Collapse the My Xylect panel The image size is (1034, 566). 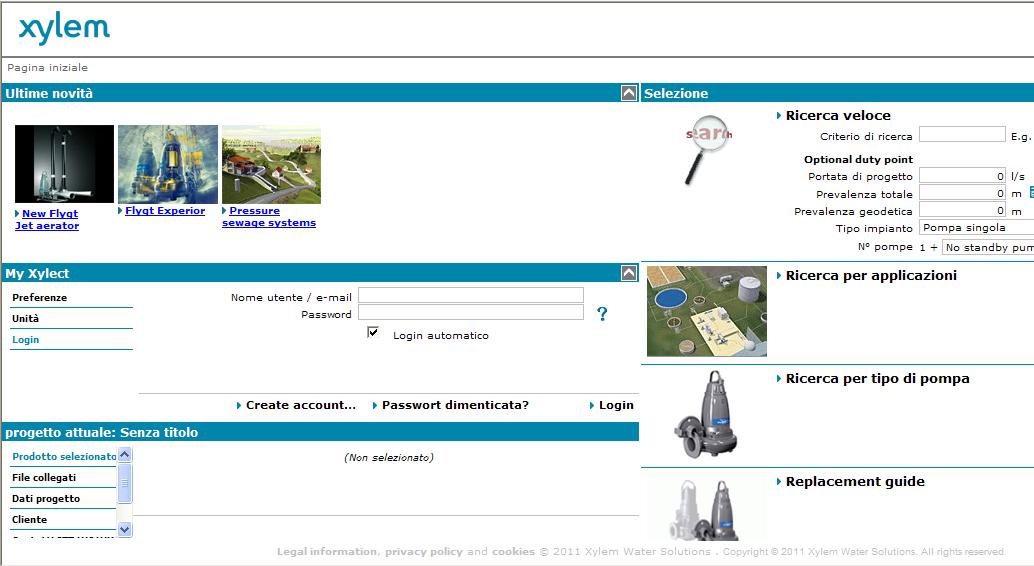click(x=629, y=272)
